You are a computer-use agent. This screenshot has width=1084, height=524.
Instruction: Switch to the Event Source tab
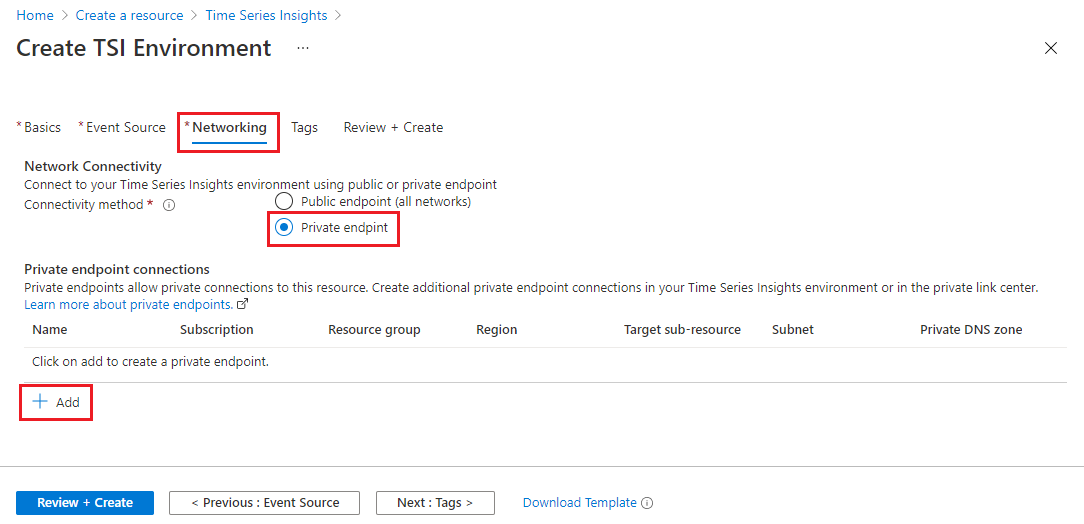pyautogui.click(x=122, y=127)
